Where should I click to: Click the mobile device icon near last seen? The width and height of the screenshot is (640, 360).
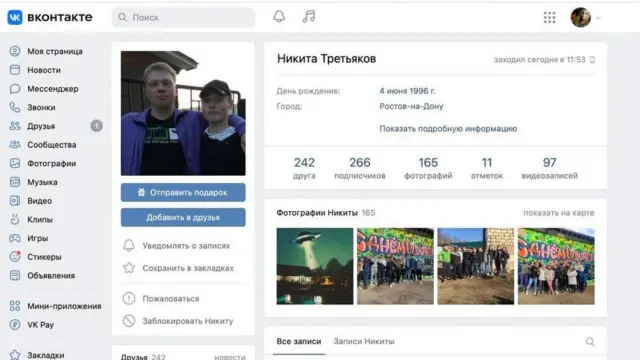(593, 60)
